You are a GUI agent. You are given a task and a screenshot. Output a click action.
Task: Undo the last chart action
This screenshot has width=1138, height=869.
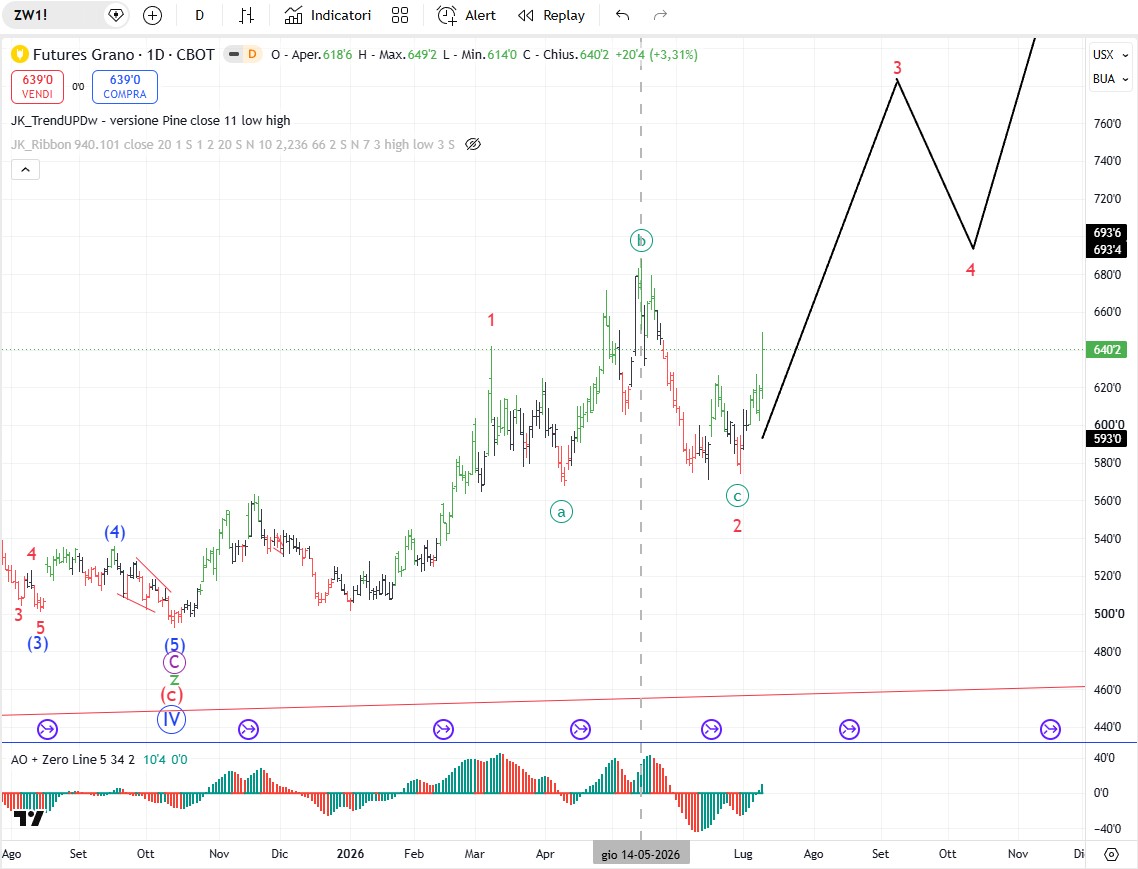click(622, 15)
